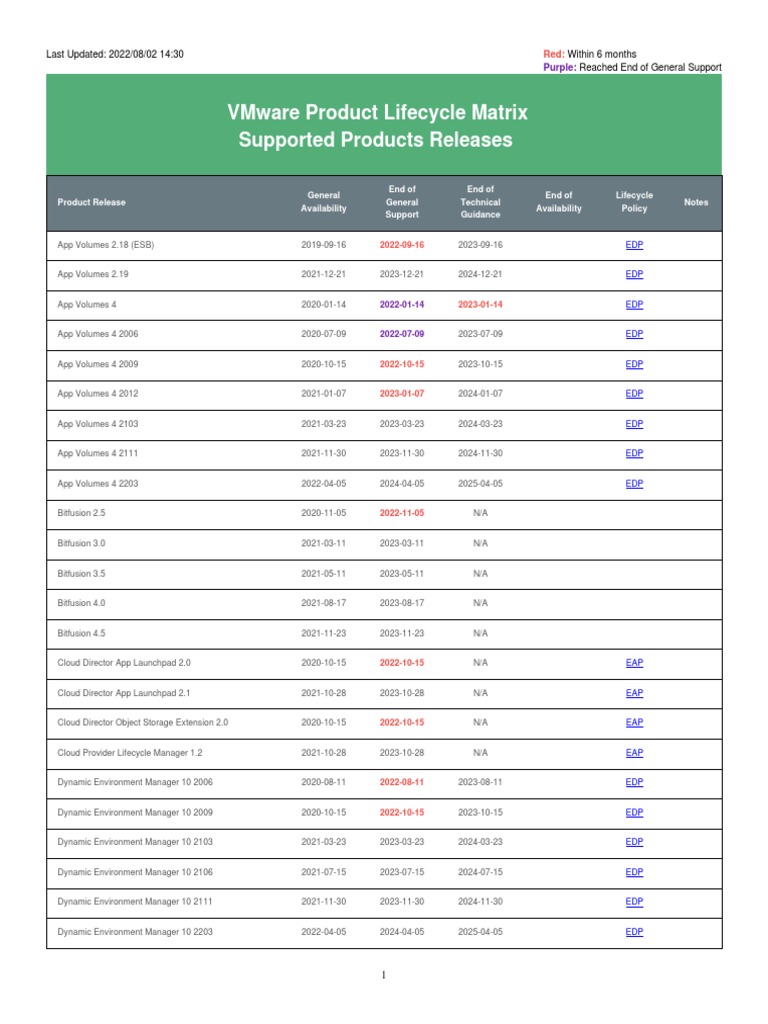The width and height of the screenshot is (768, 1024).
Task: Open the EAP link for Cloud Director App Launchpad 2.0
Action: [634, 663]
